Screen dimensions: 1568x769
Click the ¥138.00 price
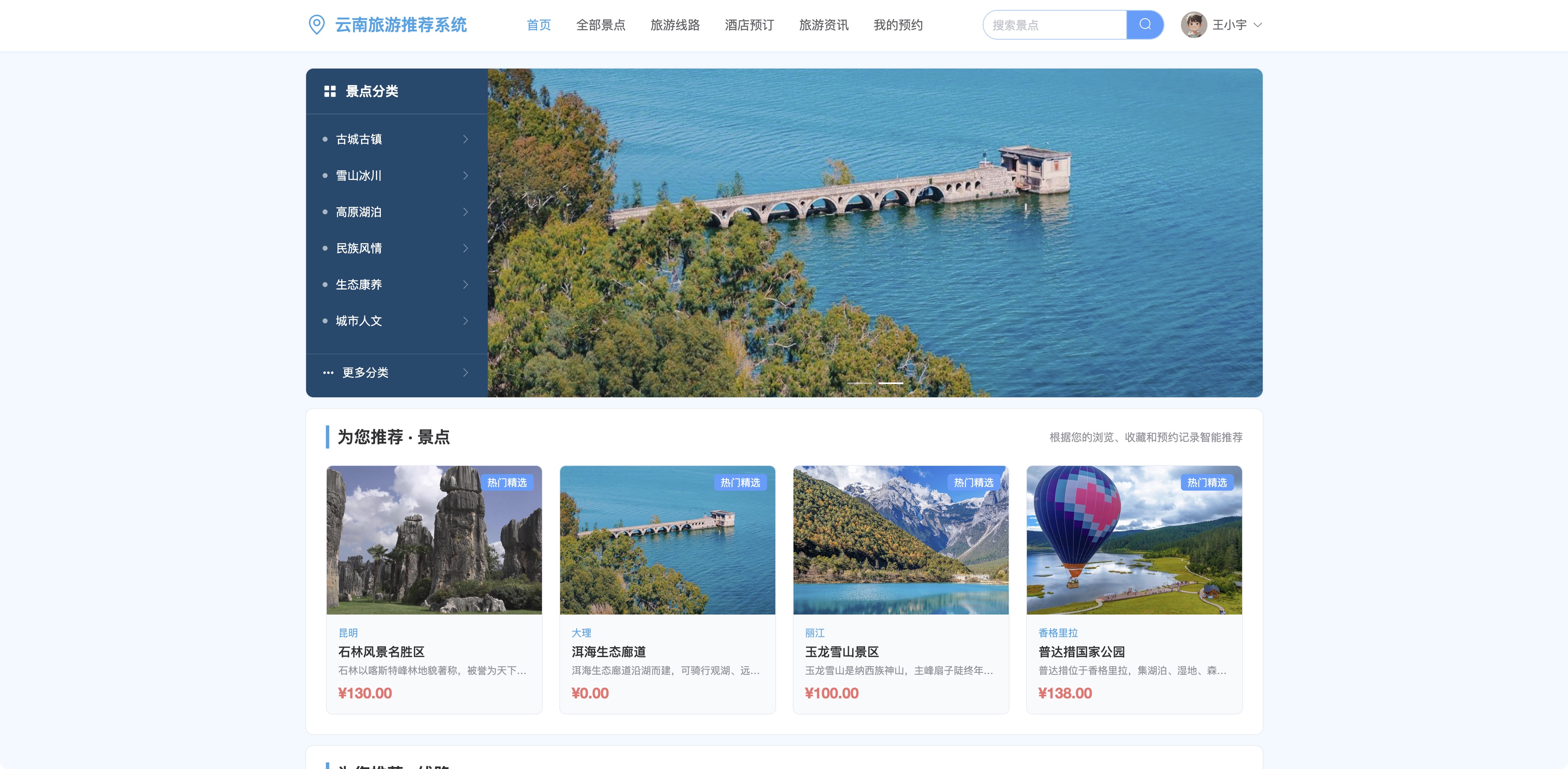pyautogui.click(x=1065, y=693)
